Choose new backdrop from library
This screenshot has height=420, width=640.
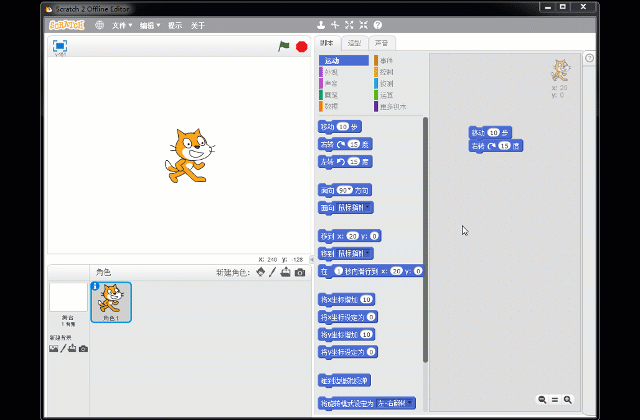click(x=53, y=348)
